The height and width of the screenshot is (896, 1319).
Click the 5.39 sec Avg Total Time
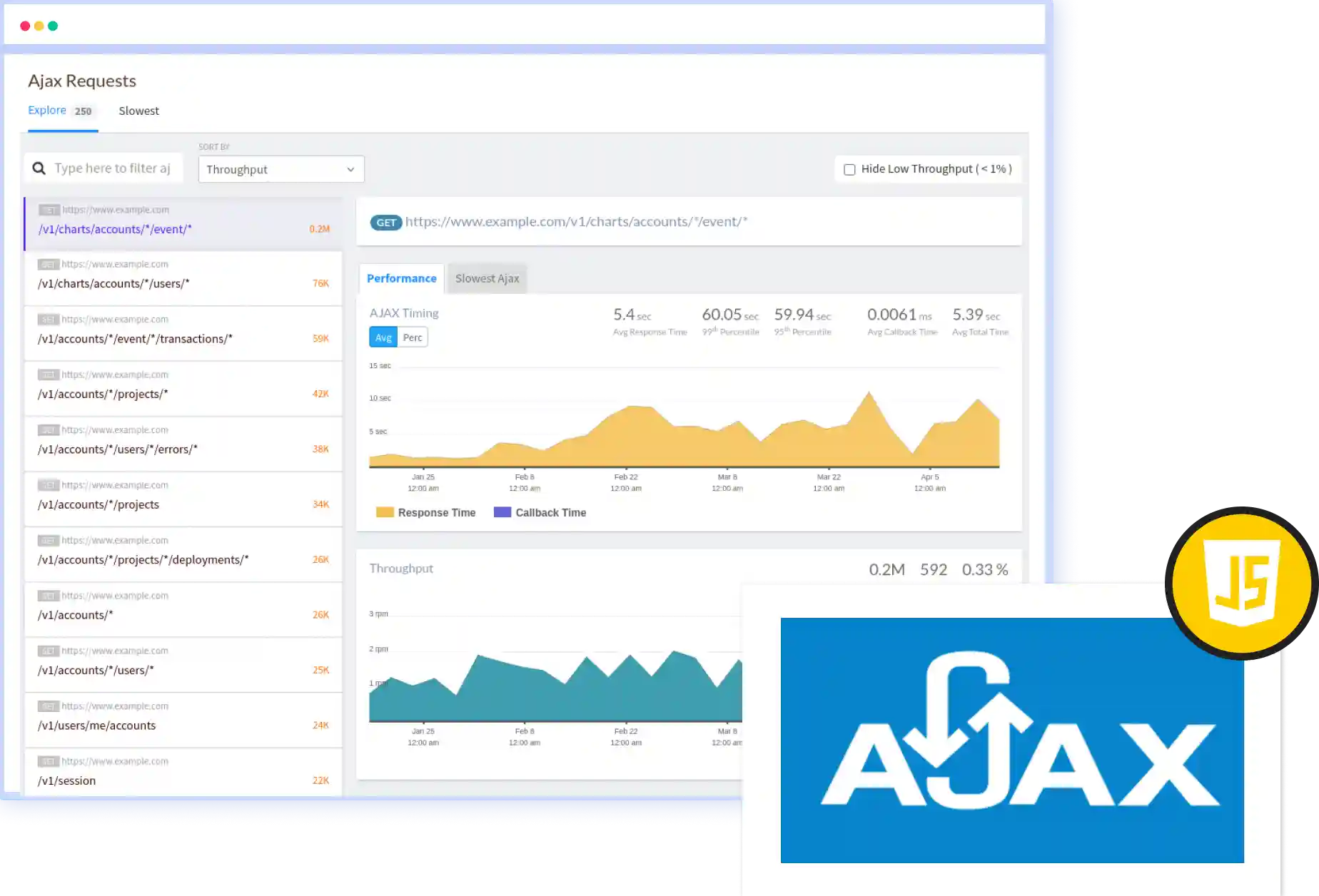pos(976,315)
